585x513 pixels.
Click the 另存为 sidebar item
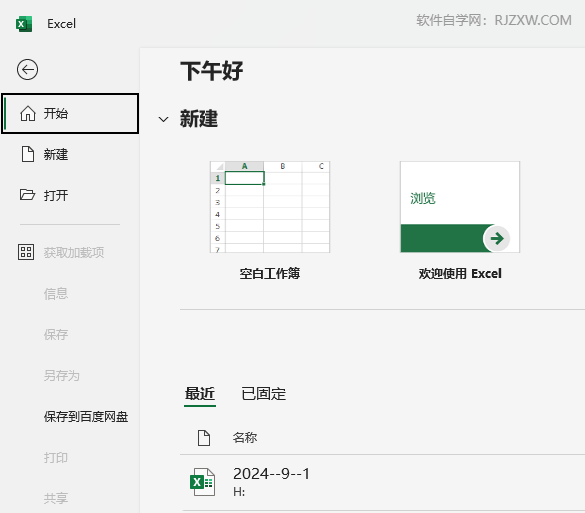tap(62, 375)
